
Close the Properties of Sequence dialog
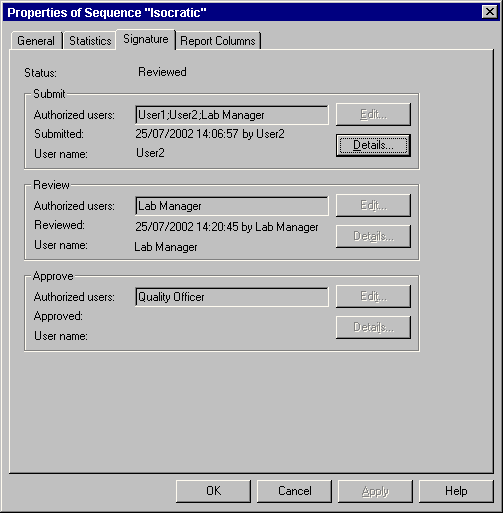490,12
